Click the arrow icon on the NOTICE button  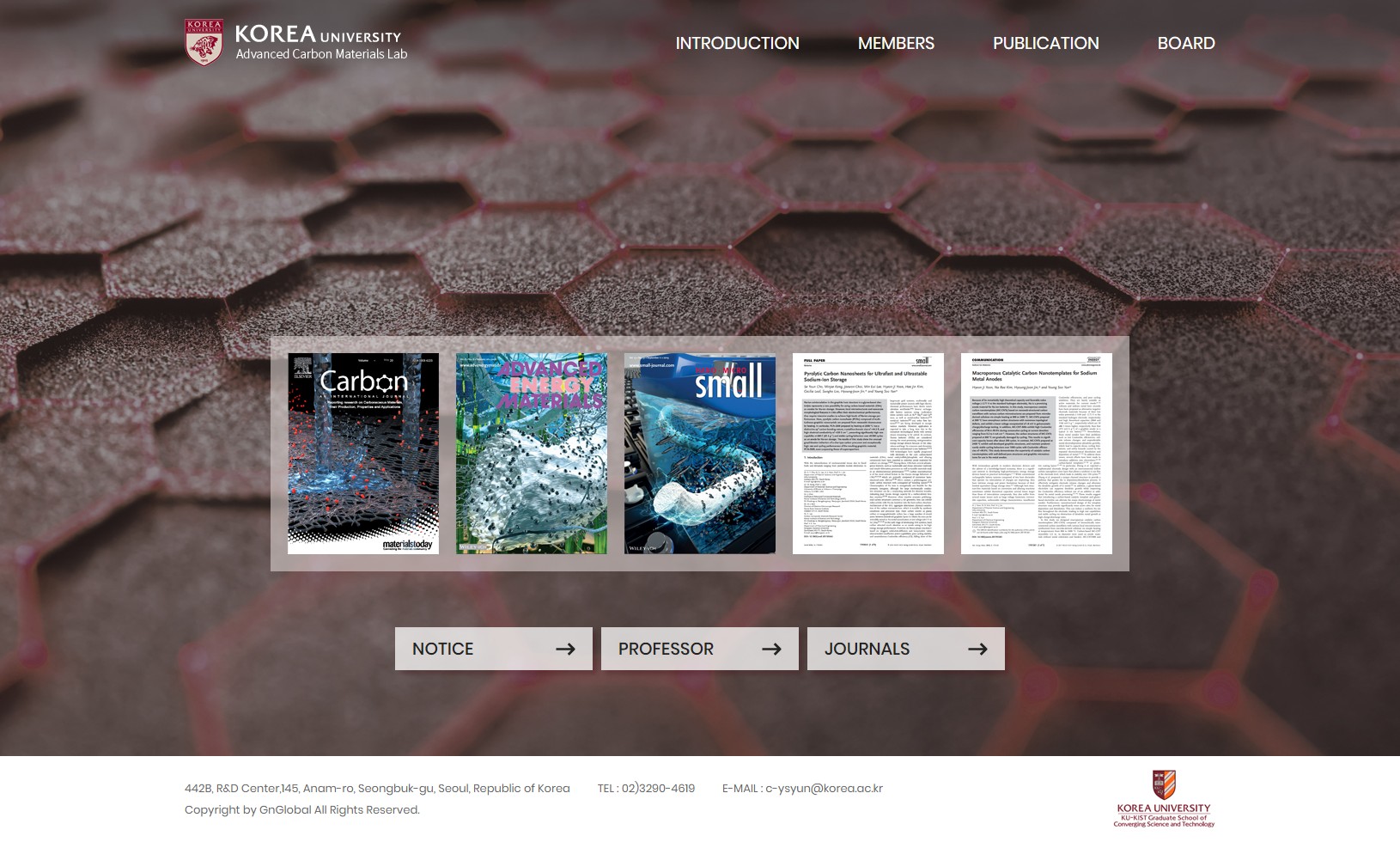pyautogui.click(x=565, y=649)
